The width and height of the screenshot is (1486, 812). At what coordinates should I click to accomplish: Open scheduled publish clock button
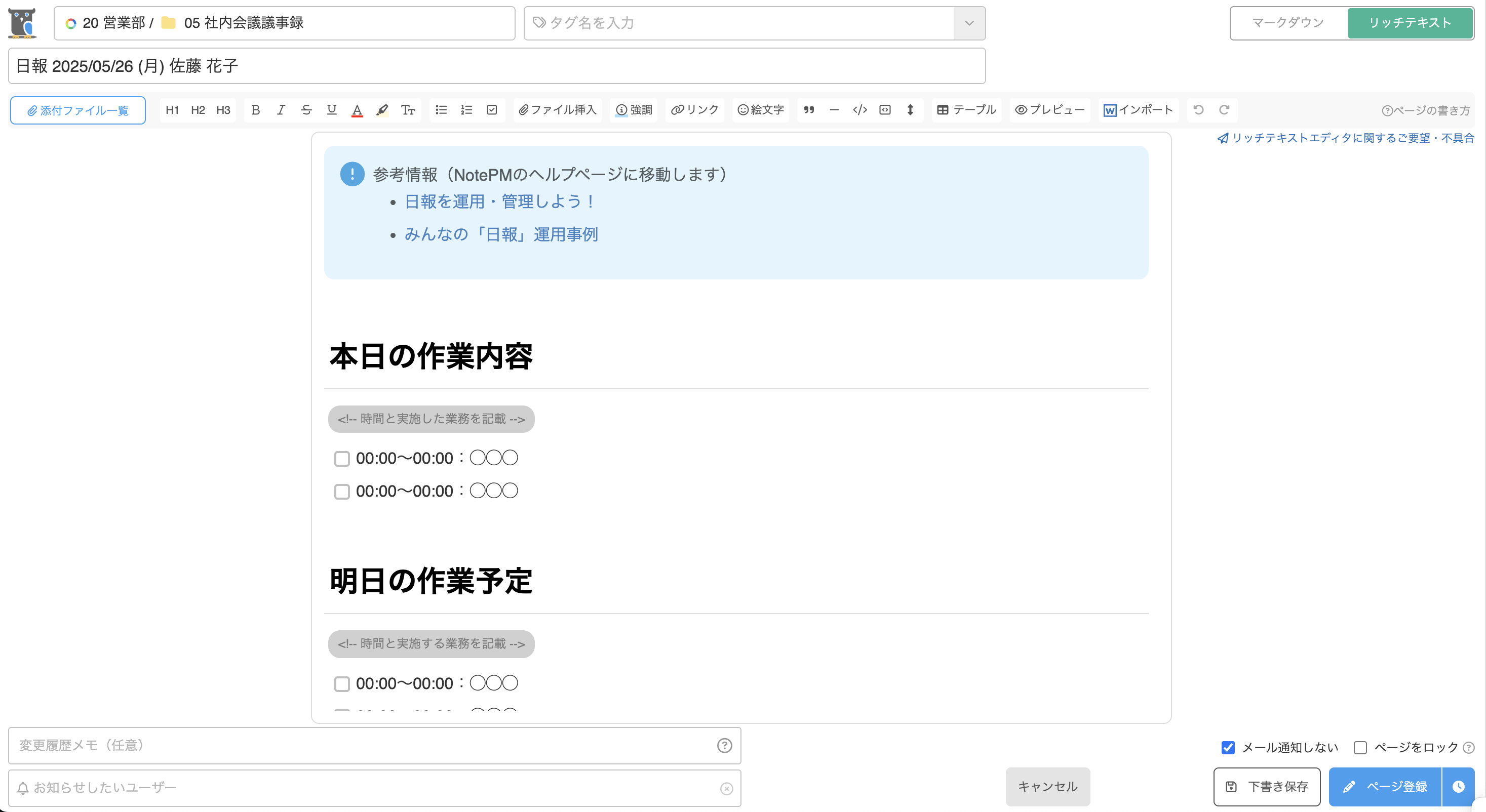(x=1458, y=787)
